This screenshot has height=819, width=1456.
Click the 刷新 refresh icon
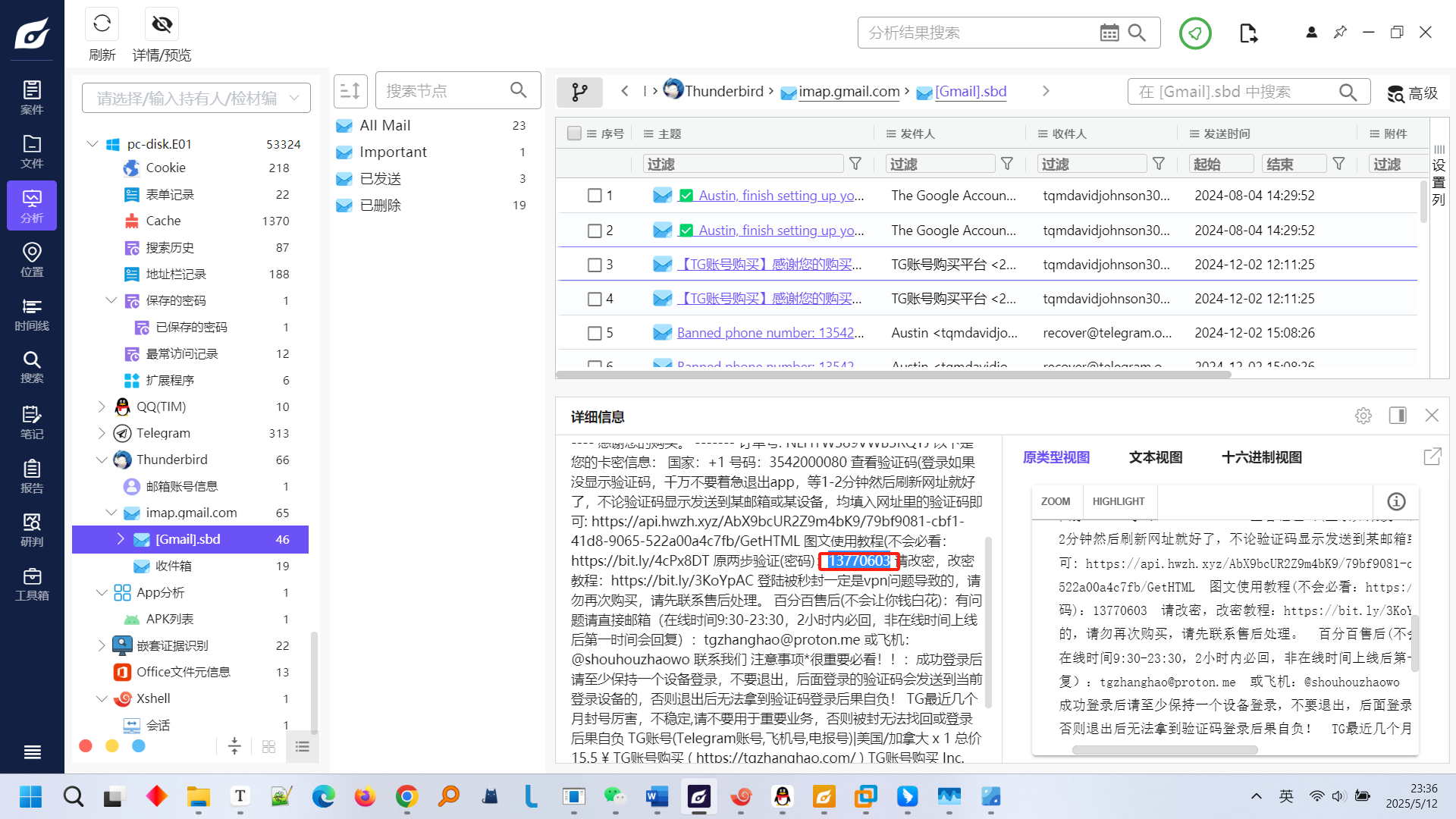[102, 24]
